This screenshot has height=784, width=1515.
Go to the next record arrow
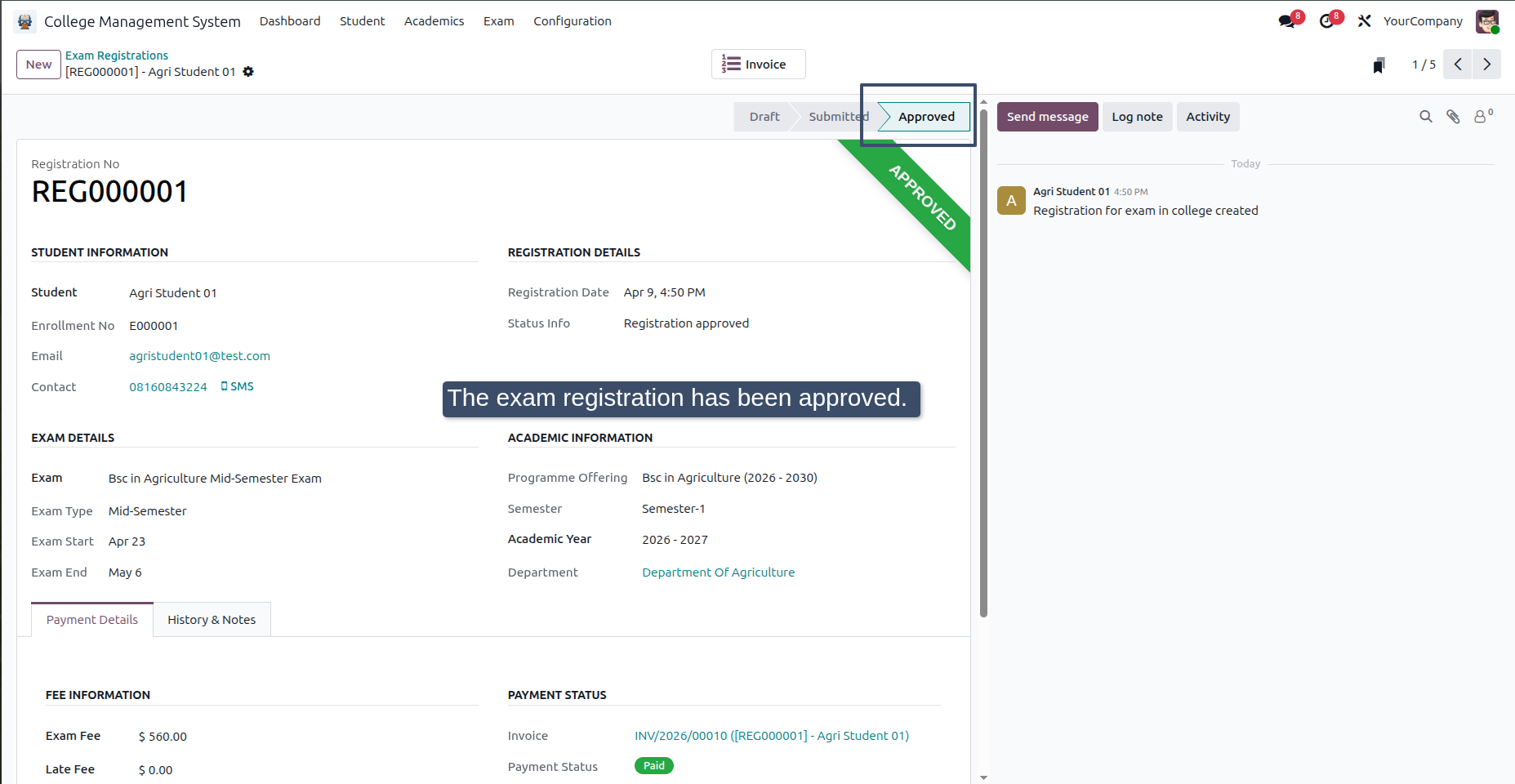[1486, 65]
